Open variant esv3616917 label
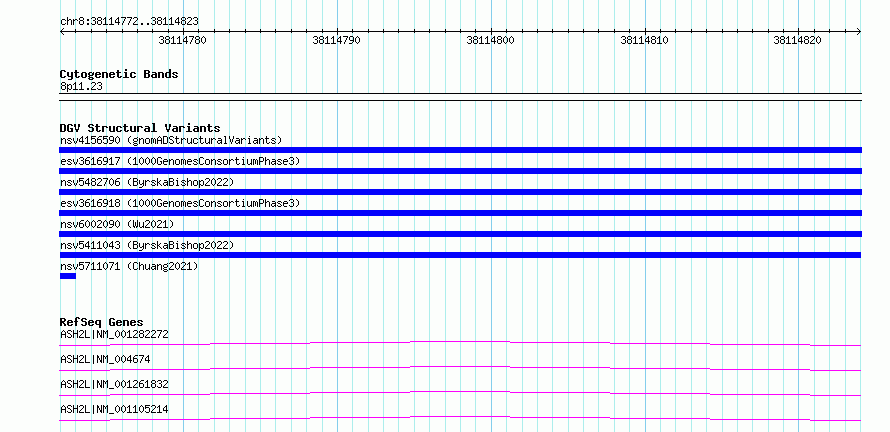The height and width of the screenshot is (432, 890). point(180,161)
